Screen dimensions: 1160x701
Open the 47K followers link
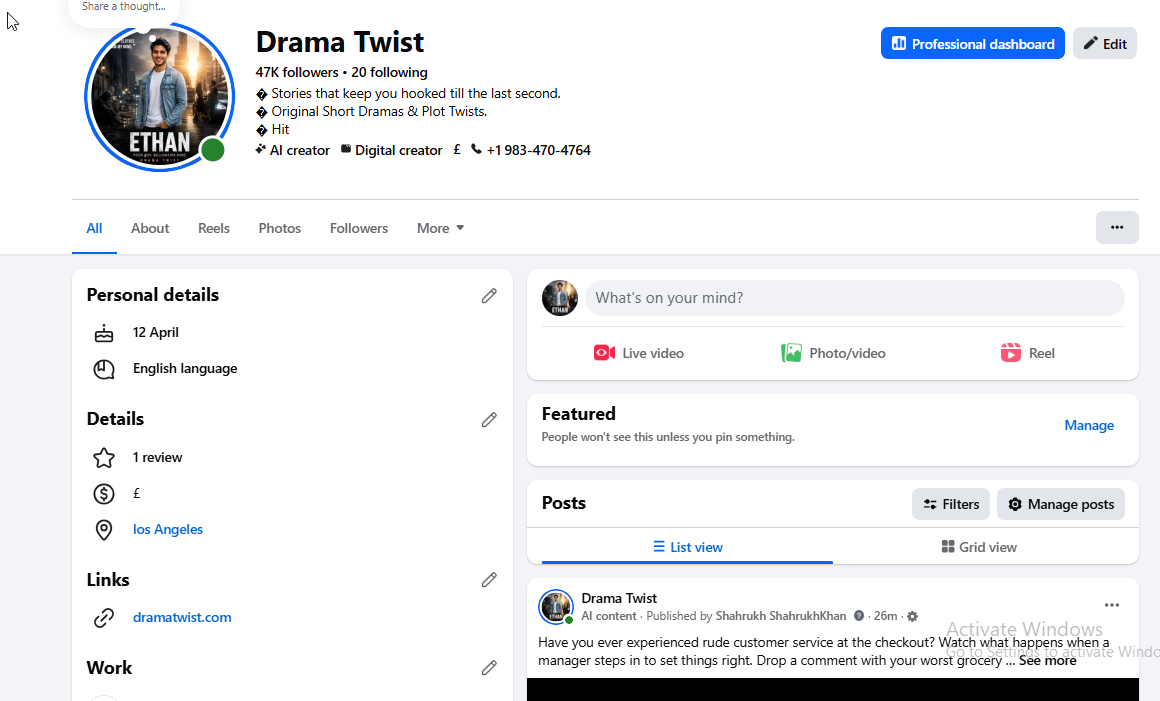297,72
